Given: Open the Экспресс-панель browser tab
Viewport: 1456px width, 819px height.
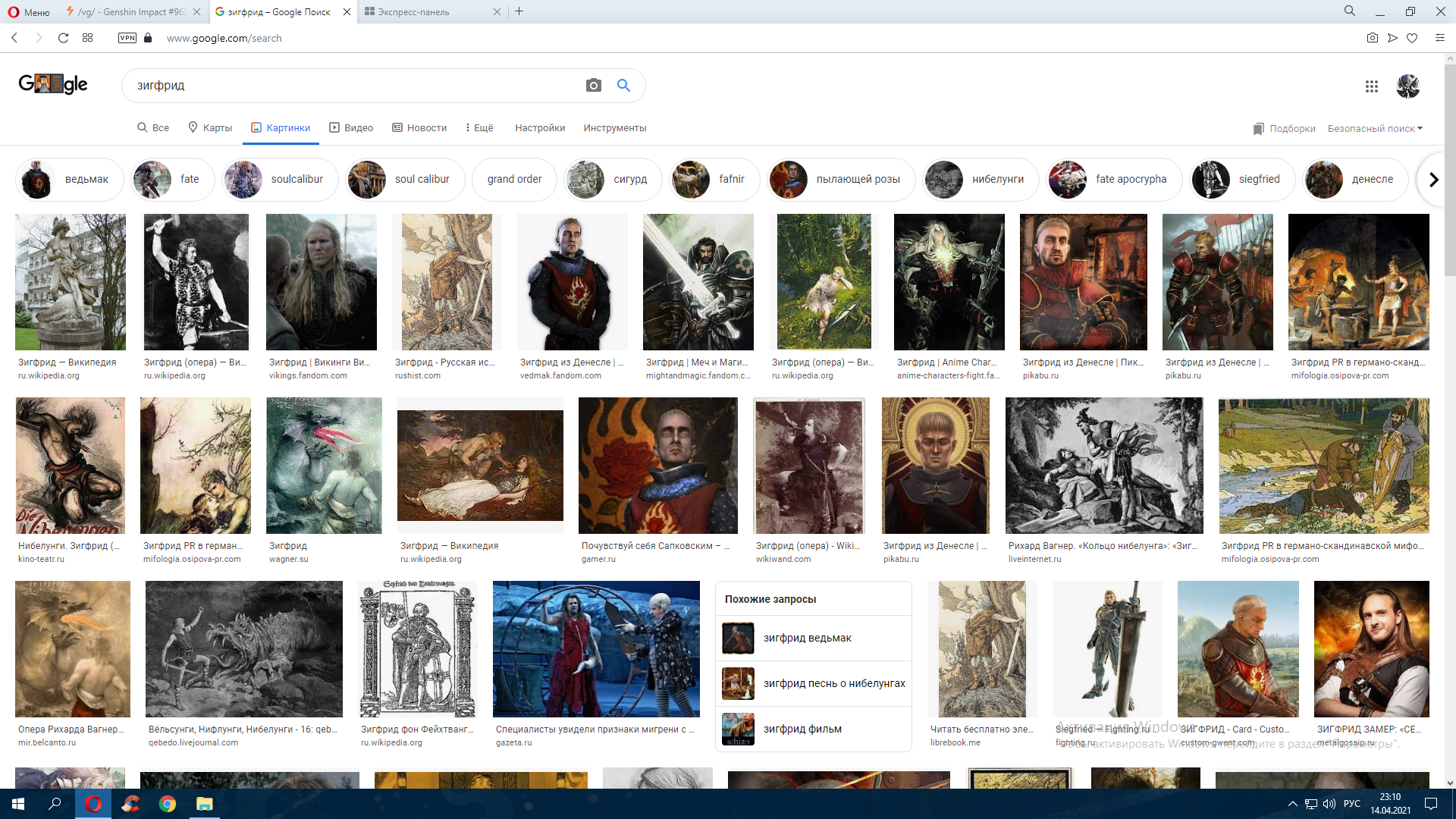Looking at the screenshot, I should point(413,12).
